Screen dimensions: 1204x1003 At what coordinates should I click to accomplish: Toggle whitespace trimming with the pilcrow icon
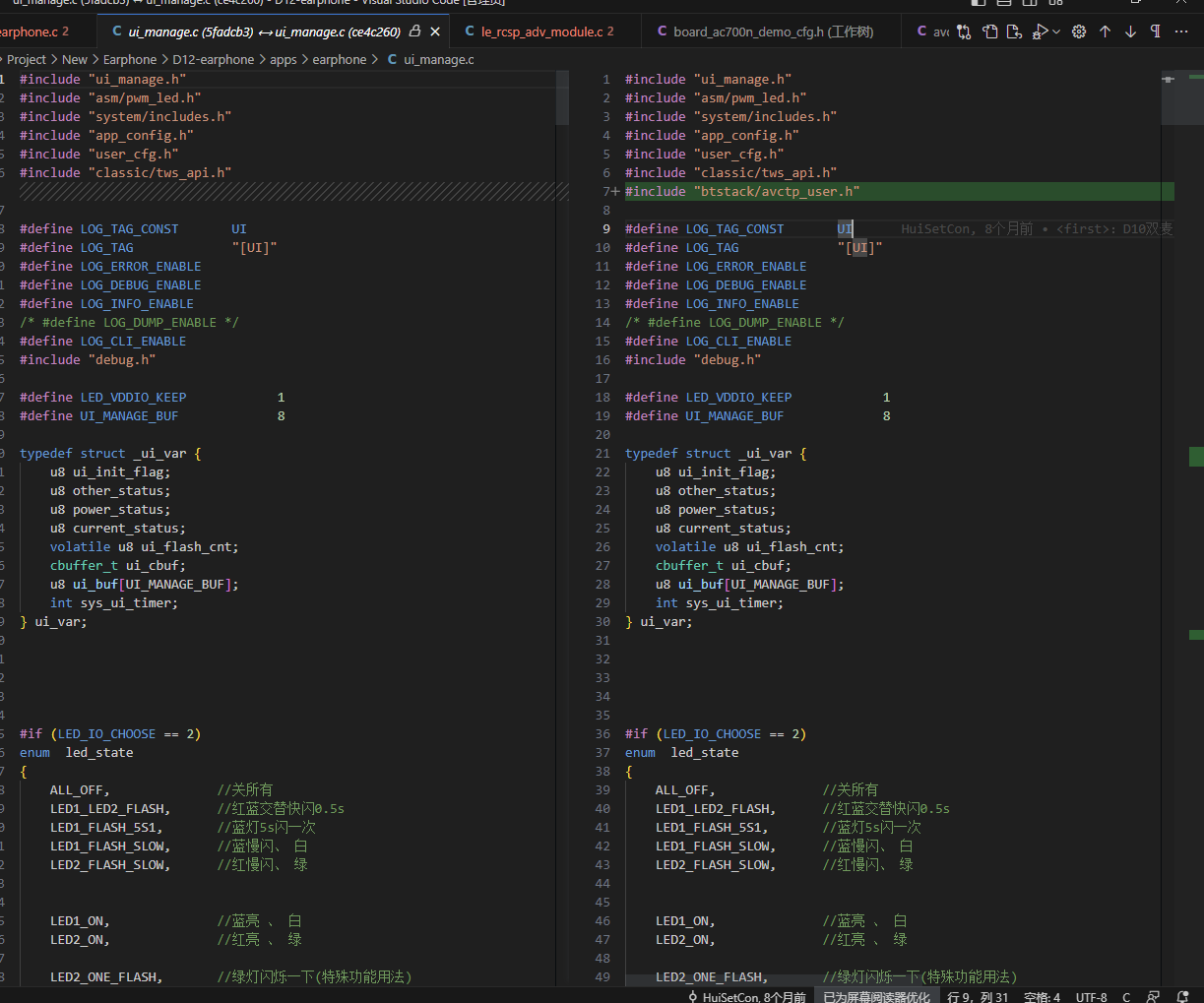pos(1155,31)
